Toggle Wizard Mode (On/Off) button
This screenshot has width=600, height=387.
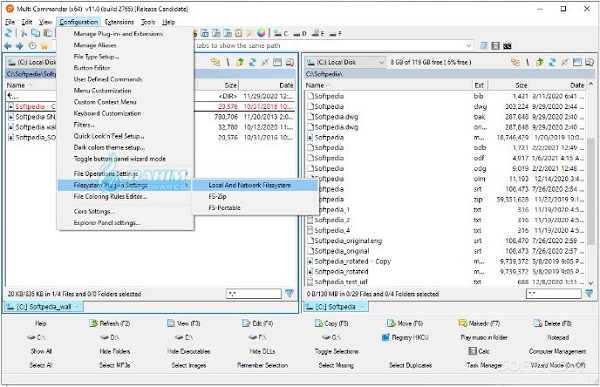click(x=558, y=365)
